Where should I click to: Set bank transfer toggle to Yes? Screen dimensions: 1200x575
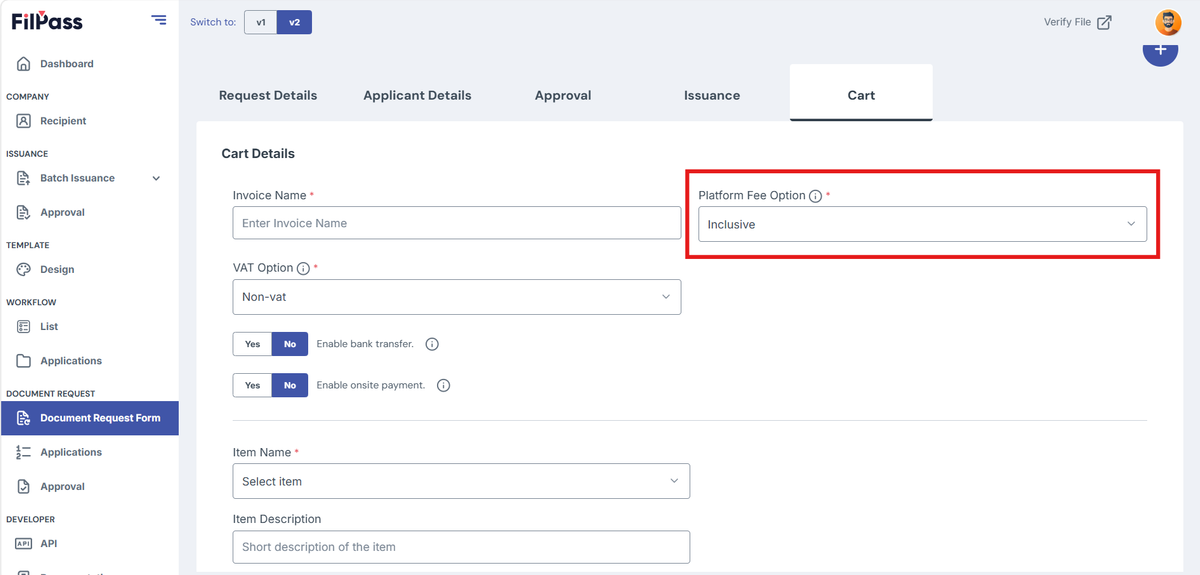click(252, 344)
